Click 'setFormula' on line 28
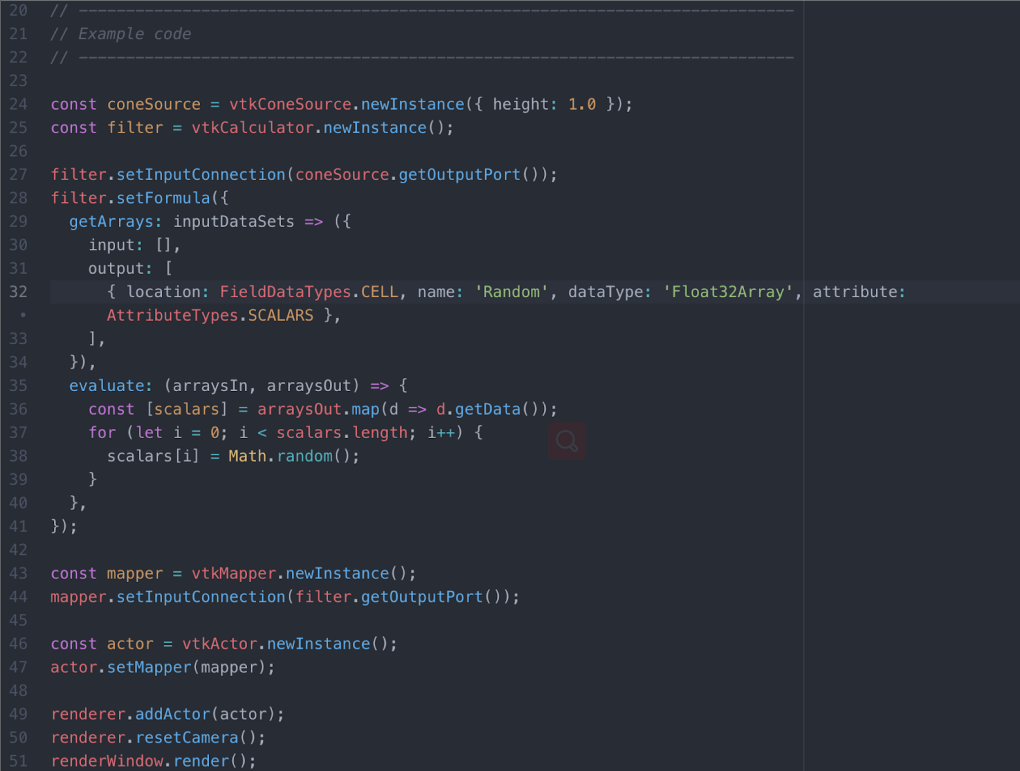The height and width of the screenshot is (771, 1020). (x=163, y=198)
